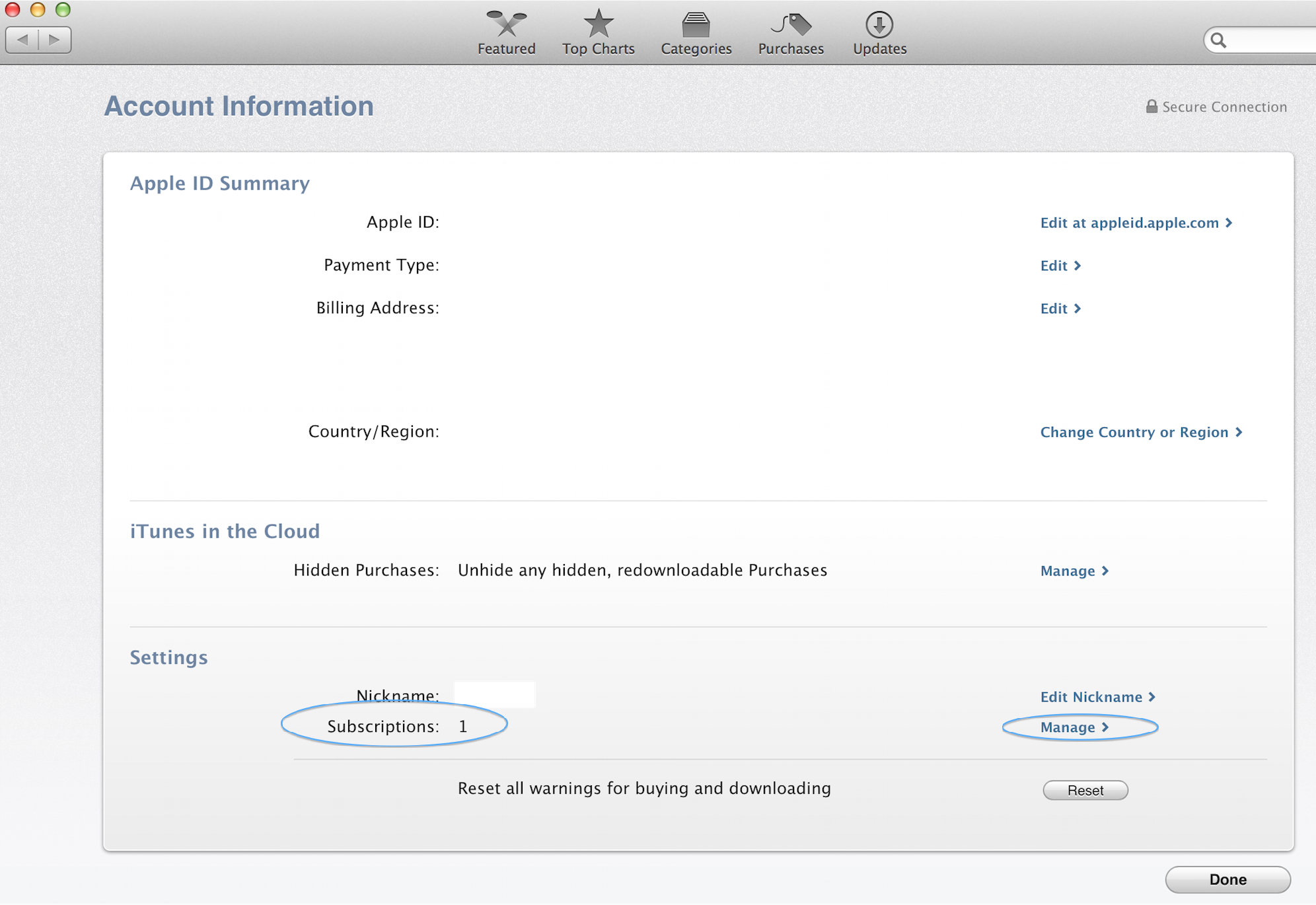Image resolution: width=1316 pixels, height=905 pixels.
Task: Click the Done button
Action: 1227,879
